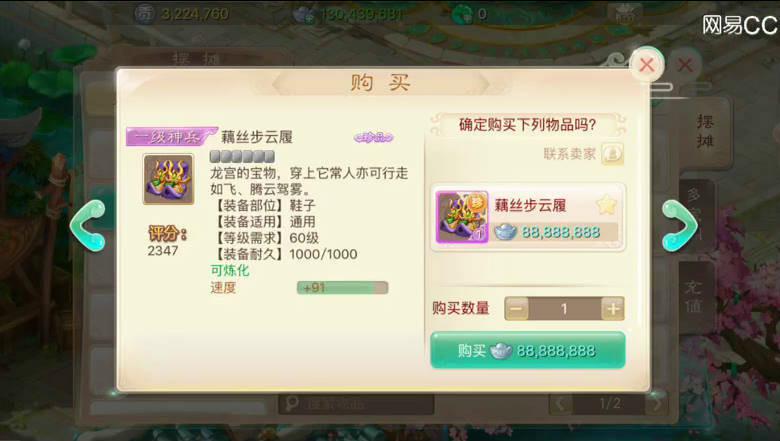
Task: Click the 珍品 rarity badge
Action: pos(373,138)
